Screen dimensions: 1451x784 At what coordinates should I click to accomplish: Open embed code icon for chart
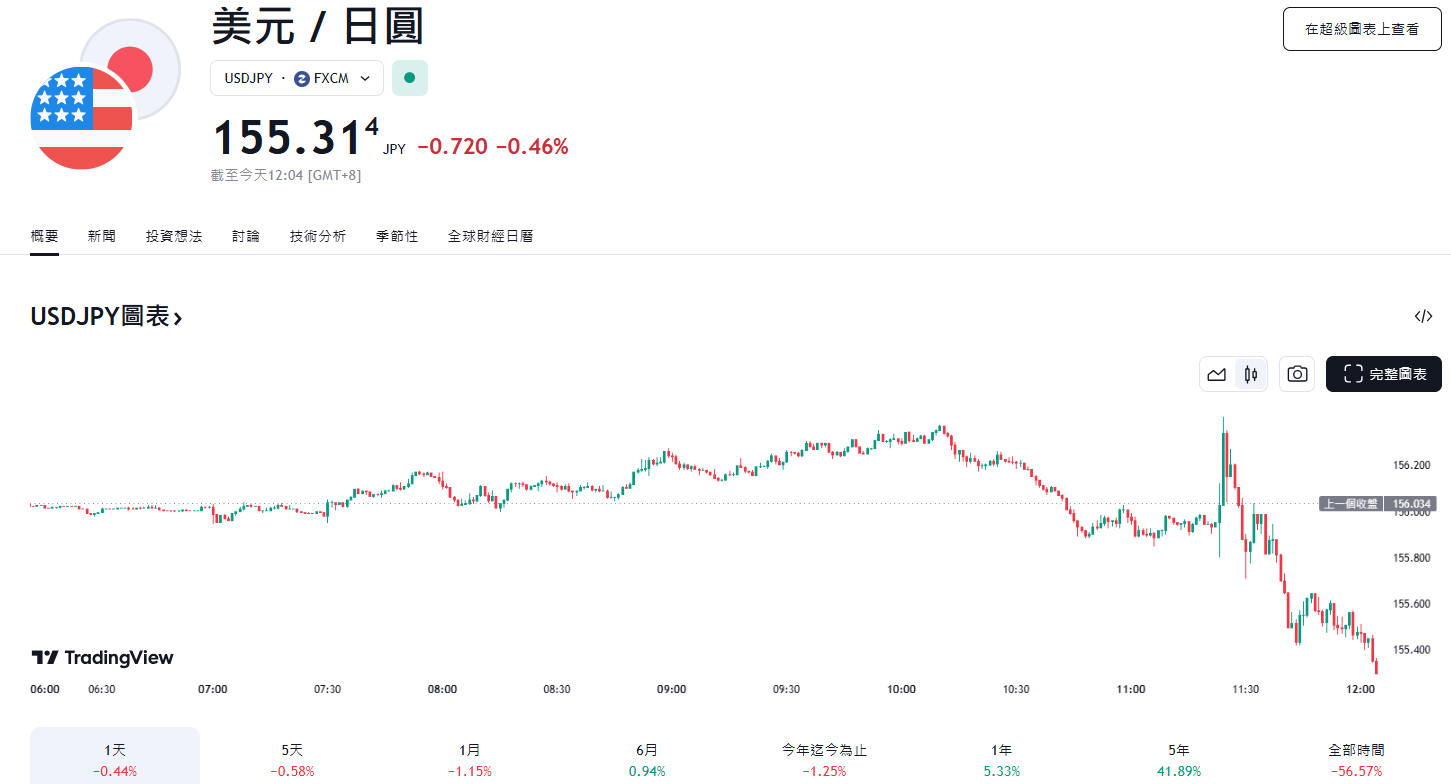[x=1423, y=317]
